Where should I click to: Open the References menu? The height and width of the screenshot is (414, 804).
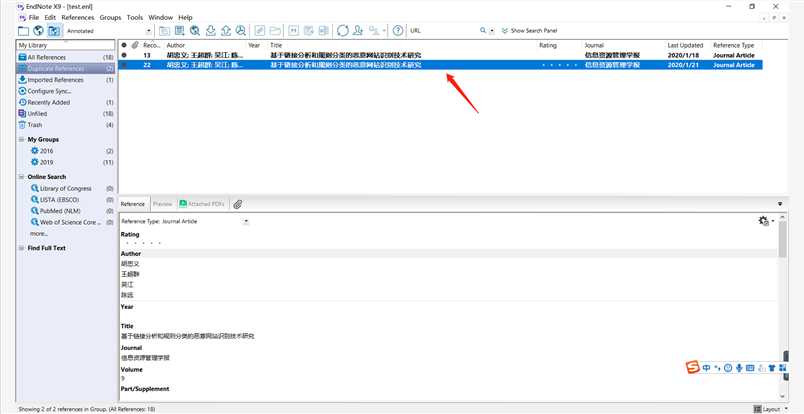coord(78,17)
